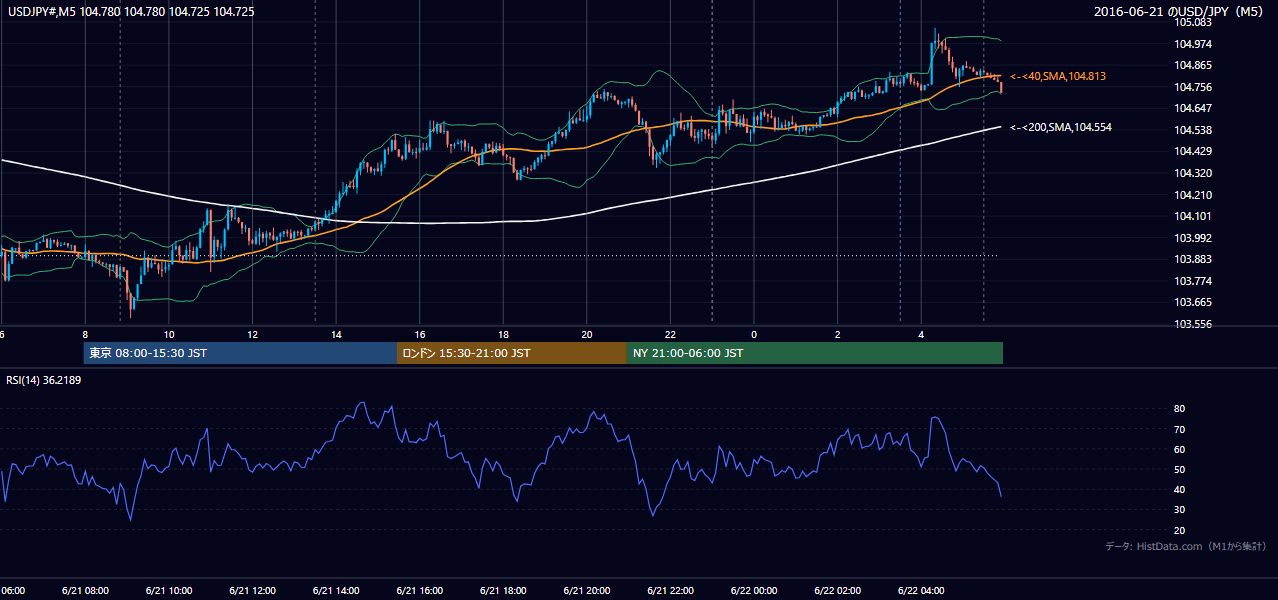Click hour 8 on the price chart time axis
Image resolution: width=1278 pixels, height=600 pixels.
(x=85, y=334)
